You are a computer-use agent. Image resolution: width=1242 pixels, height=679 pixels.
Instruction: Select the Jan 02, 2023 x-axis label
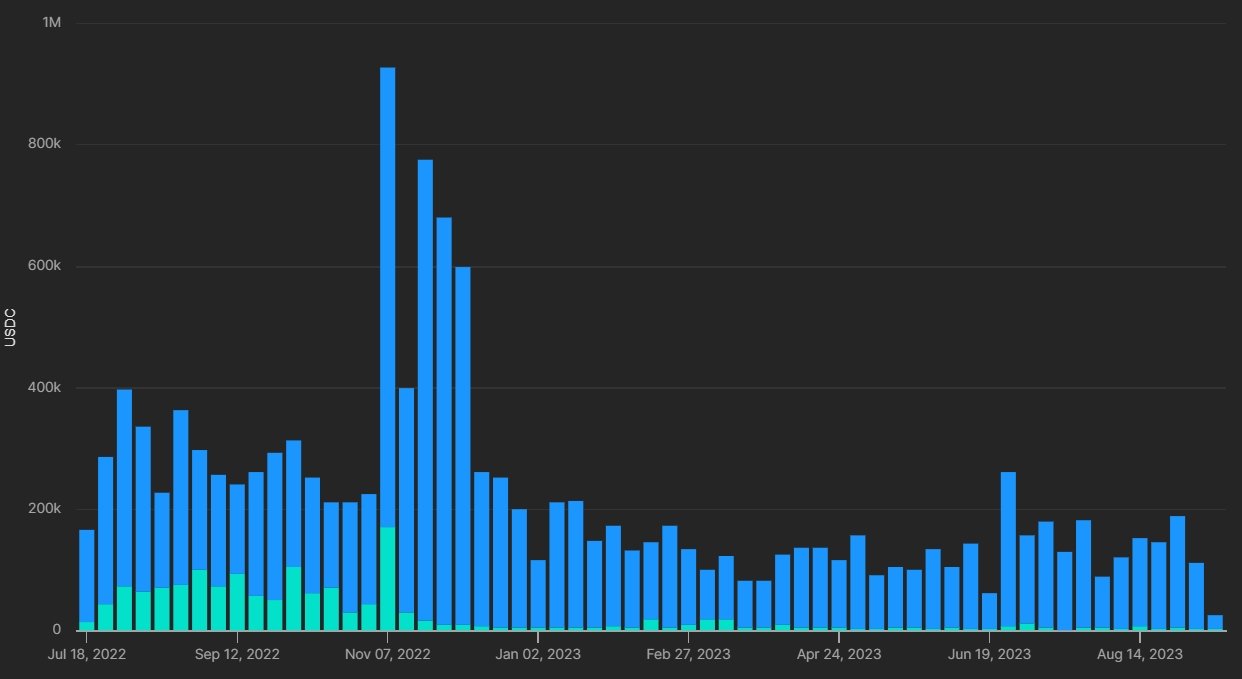coord(538,655)
